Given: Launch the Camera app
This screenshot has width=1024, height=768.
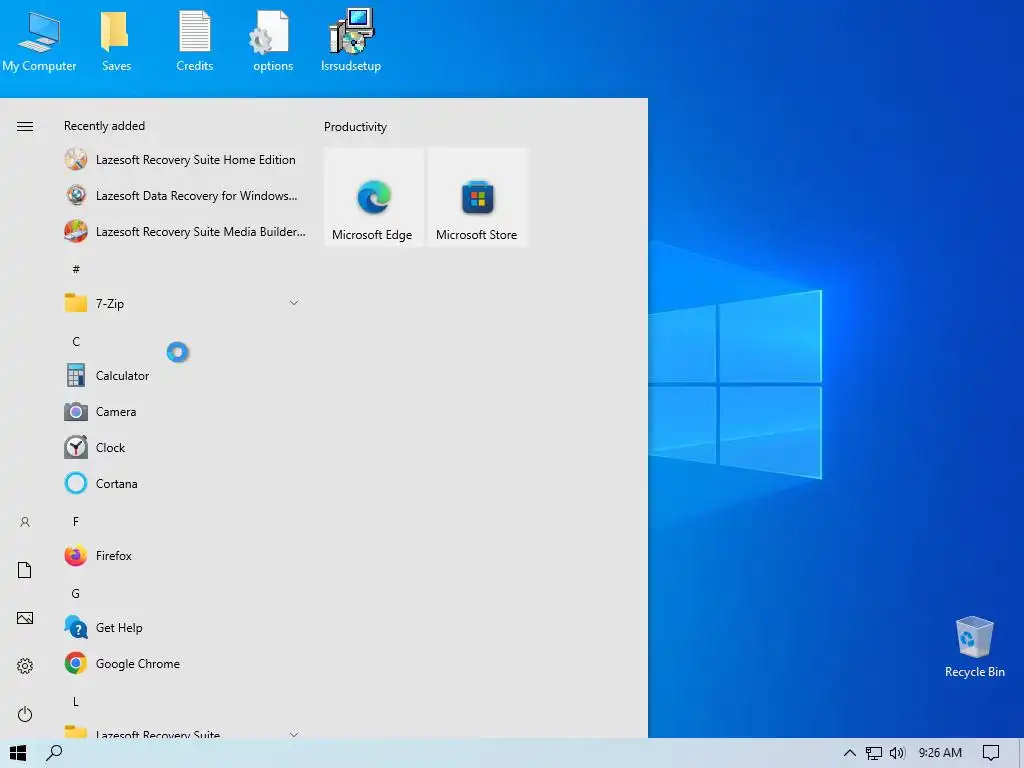Looking at the screenshot, I should 185,411.
